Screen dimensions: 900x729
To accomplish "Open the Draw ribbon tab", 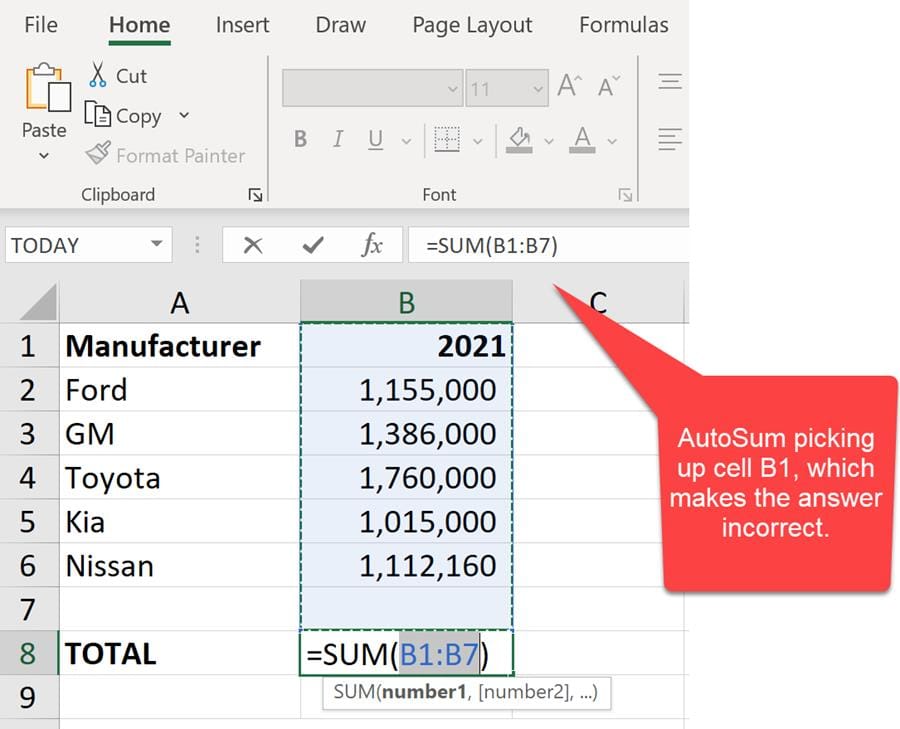I will pos(340,25).
